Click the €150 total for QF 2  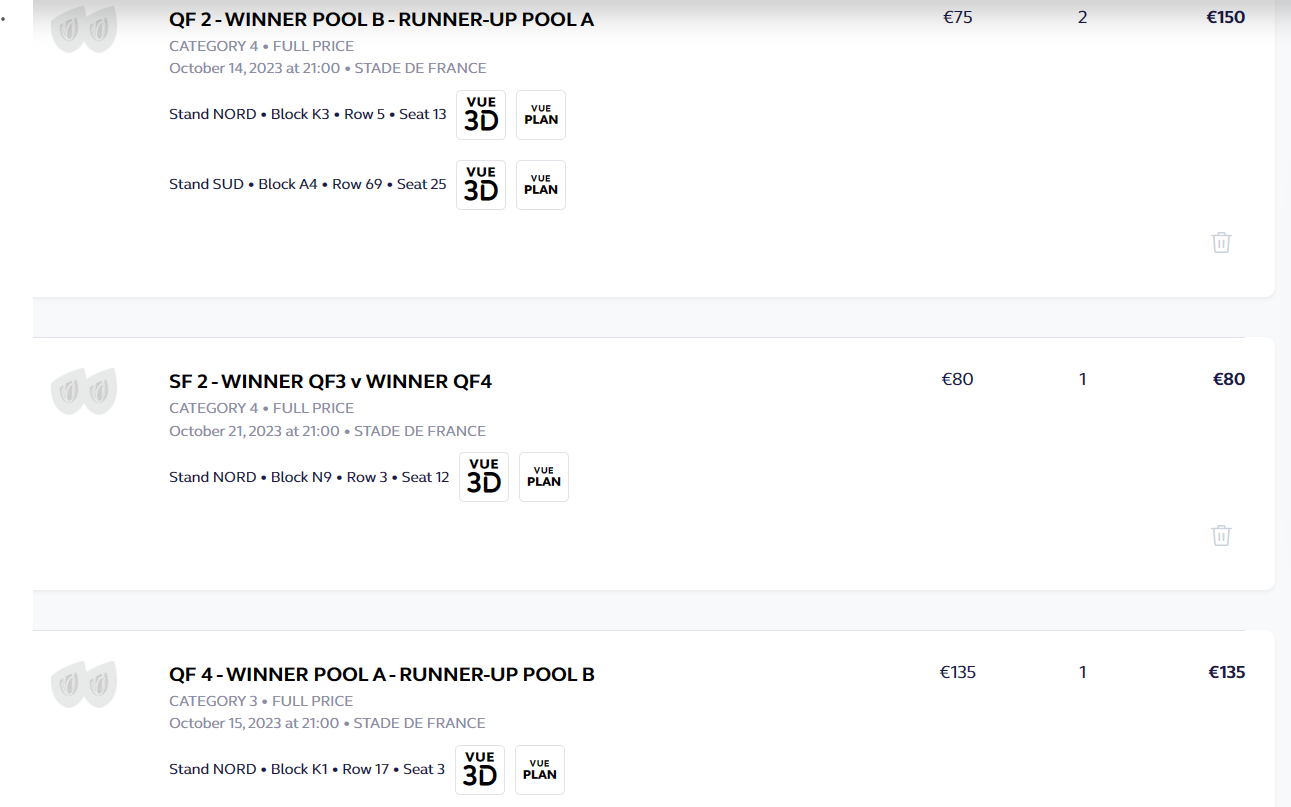pos(1225,17)
